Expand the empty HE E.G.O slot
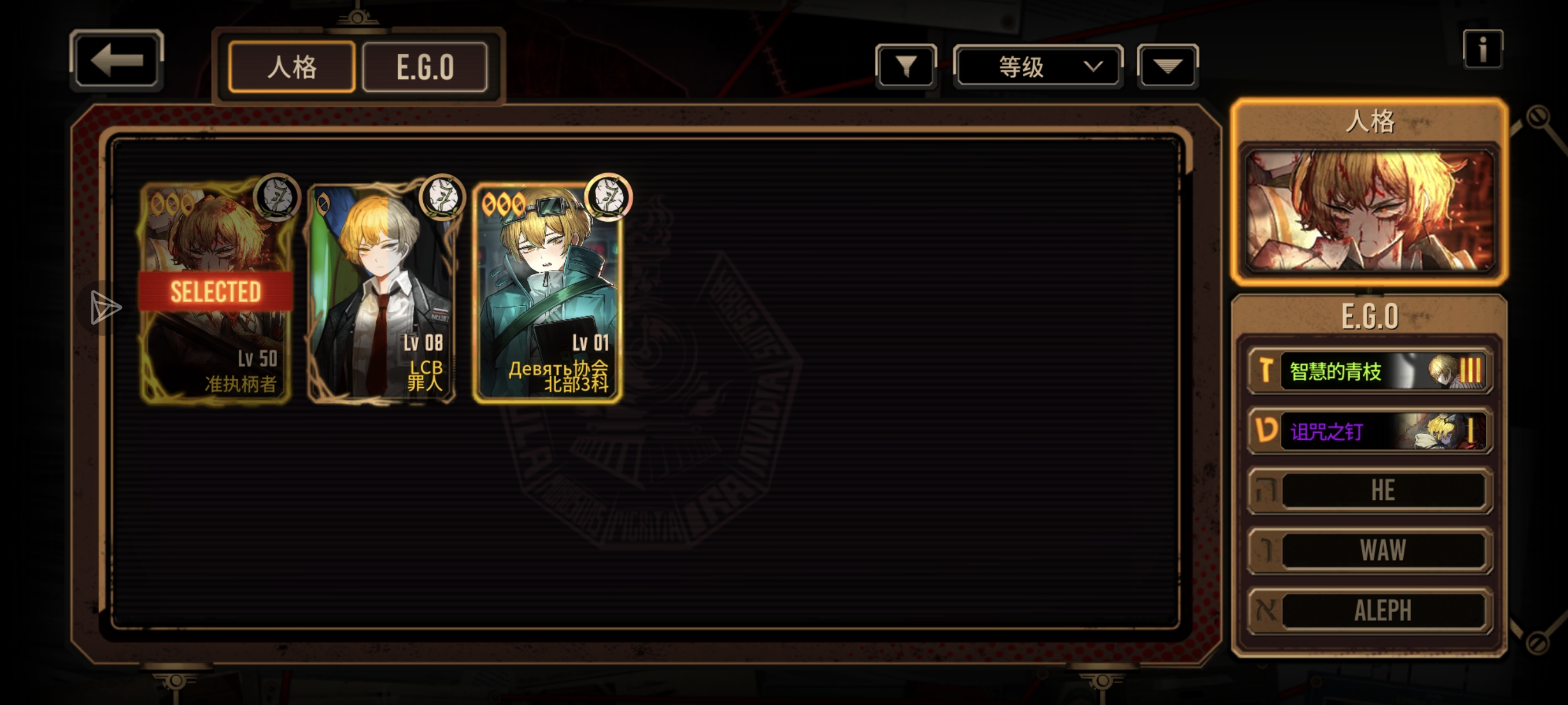Screen dimensions: 1568x705 point(1369,490)
